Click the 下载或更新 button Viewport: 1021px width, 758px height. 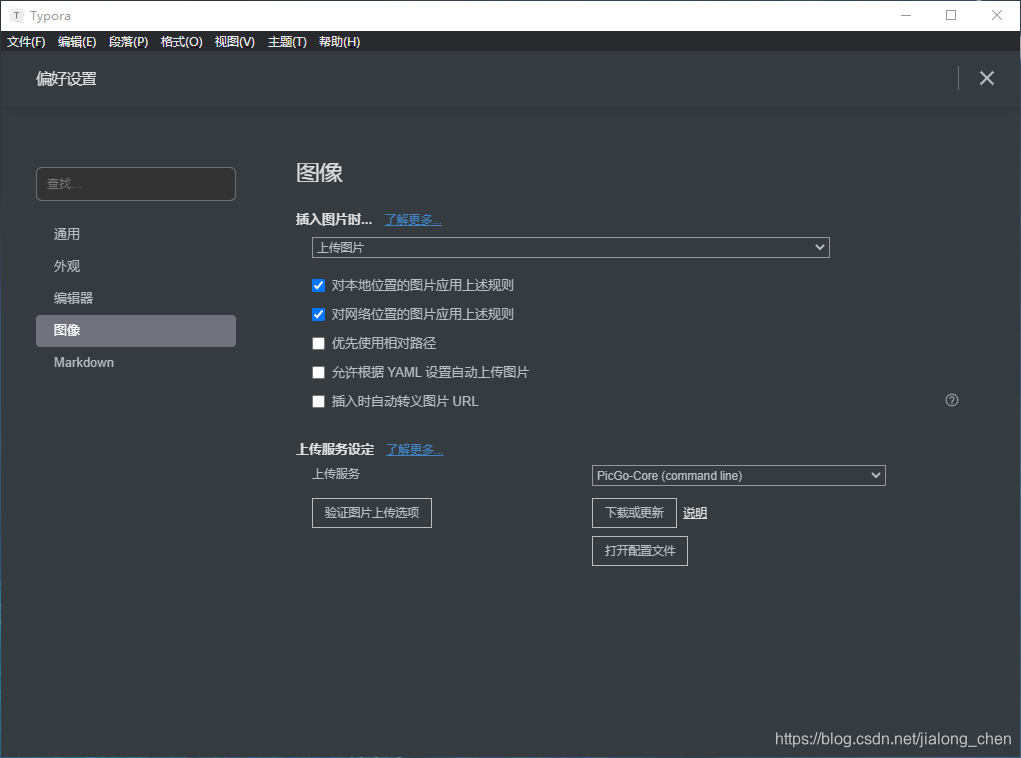(x=634, y=513)
